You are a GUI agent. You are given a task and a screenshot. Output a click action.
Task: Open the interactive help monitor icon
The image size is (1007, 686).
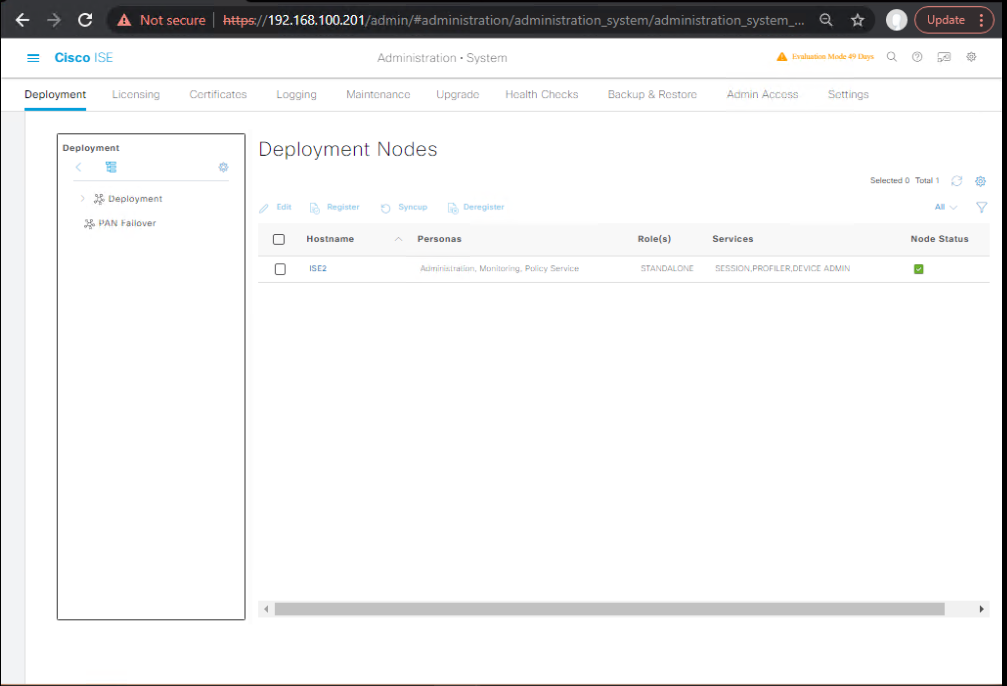tap(943, 57)
